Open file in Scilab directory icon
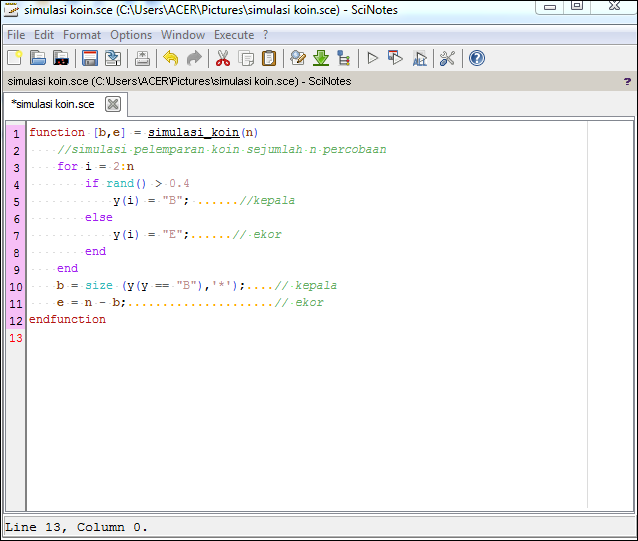Viewport: 638px width, 541px height. pos(61,58)
